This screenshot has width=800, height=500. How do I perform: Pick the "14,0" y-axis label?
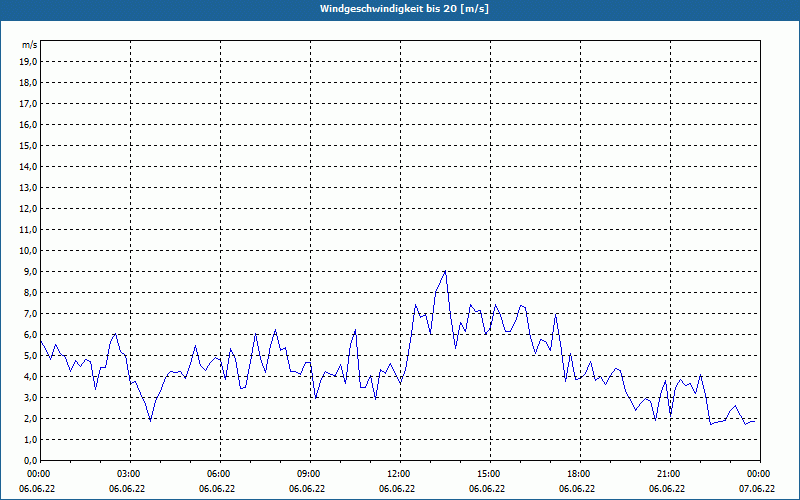(x=29, y=167)
